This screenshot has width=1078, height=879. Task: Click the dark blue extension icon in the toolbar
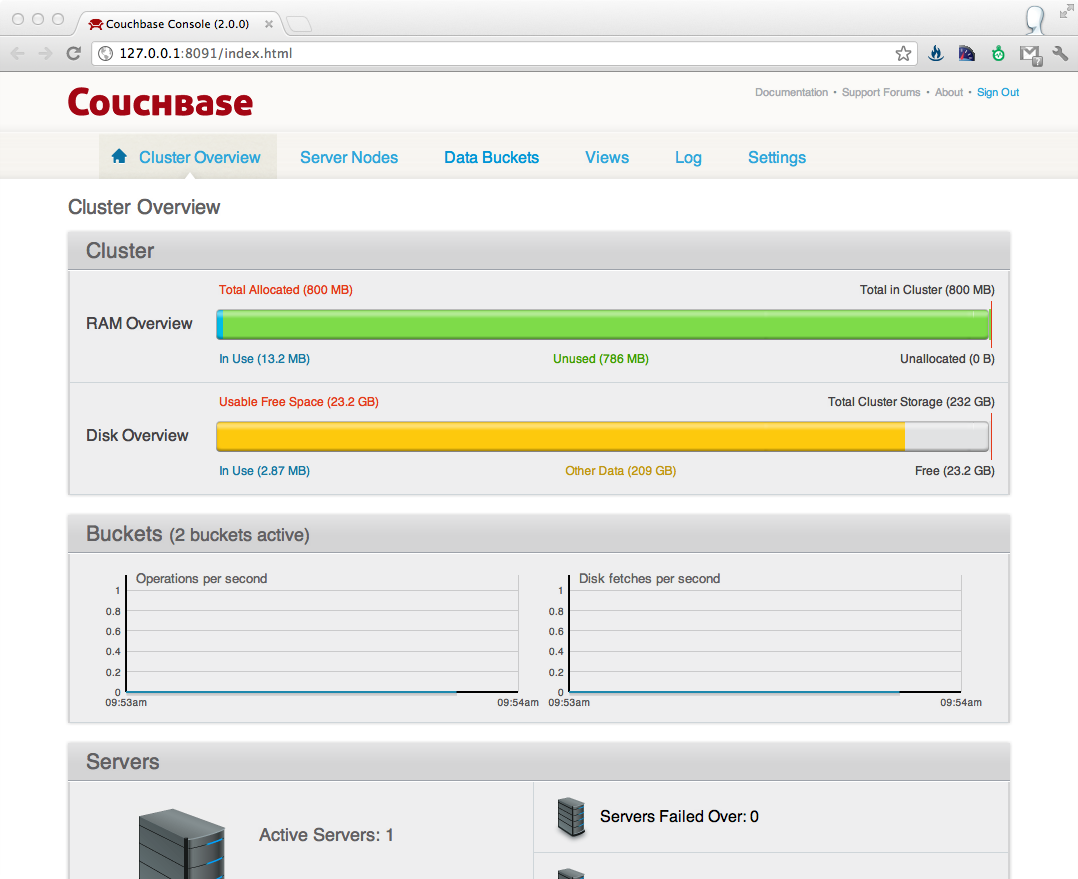coord(967,54)
